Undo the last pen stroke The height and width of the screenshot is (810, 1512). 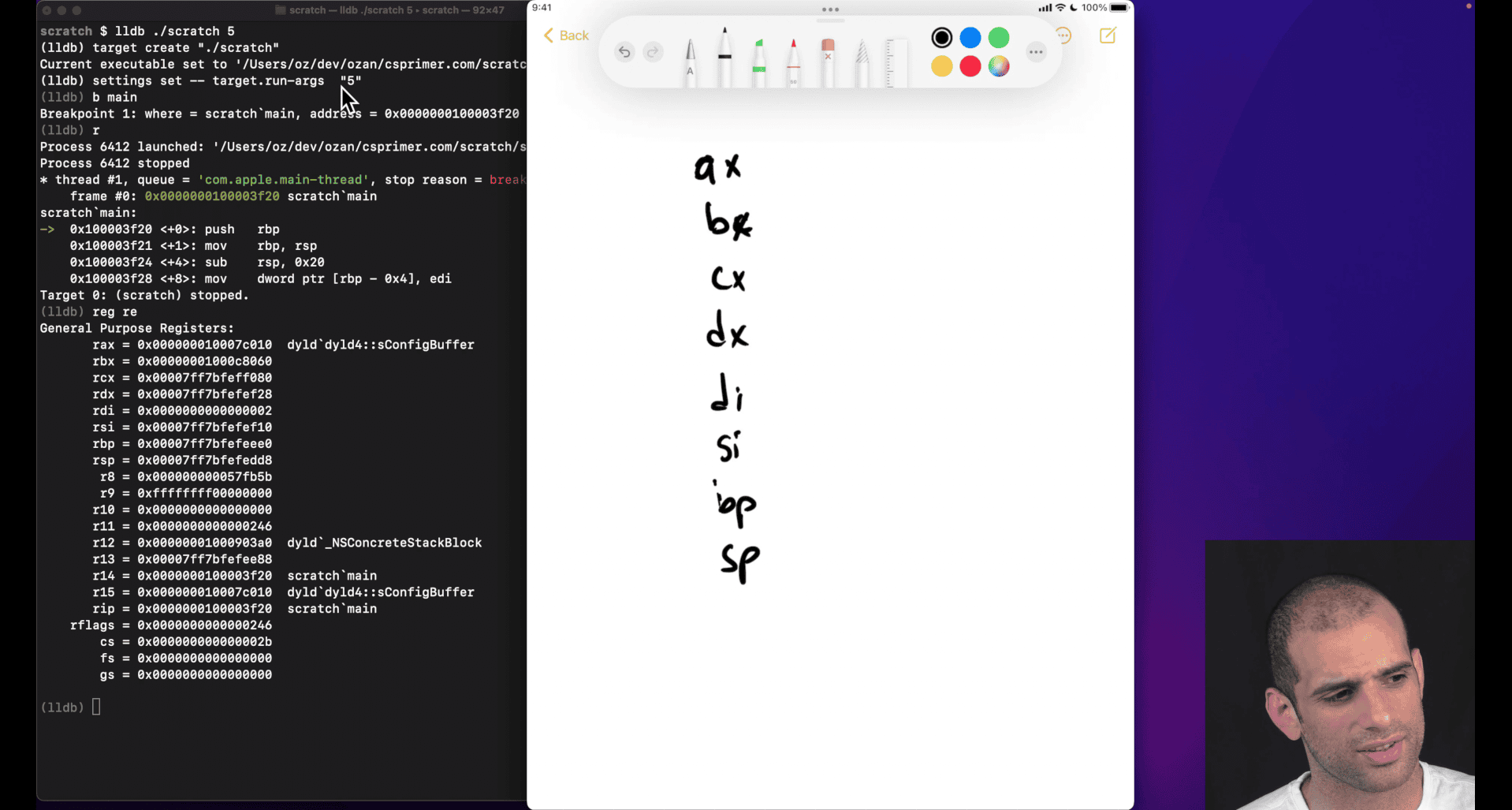(x=624, y=52)
